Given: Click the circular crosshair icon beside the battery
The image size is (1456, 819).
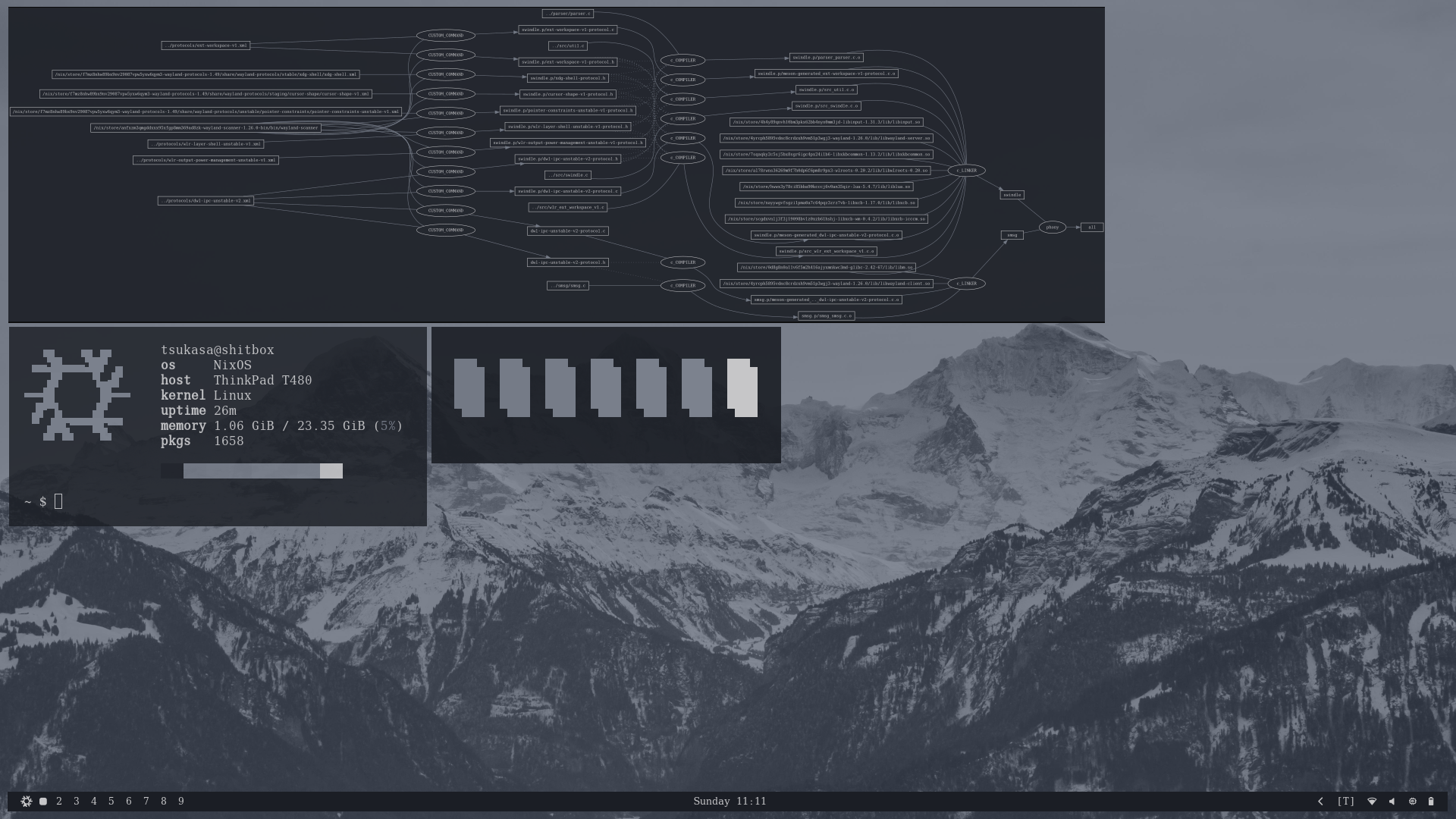Looking at the screenshot, I should coord(1412,802).
